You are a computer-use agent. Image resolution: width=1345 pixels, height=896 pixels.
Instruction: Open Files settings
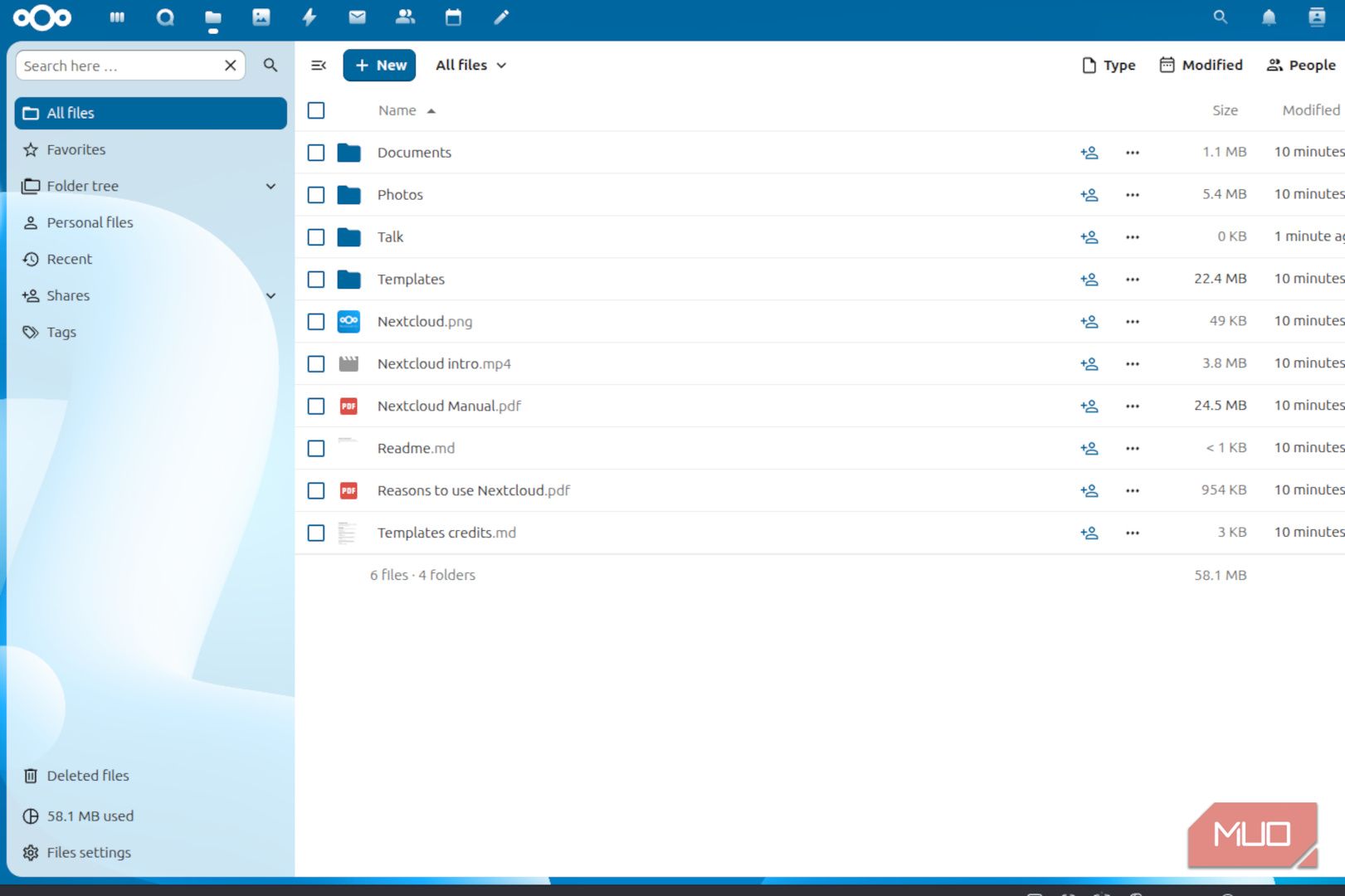[151, 853]
